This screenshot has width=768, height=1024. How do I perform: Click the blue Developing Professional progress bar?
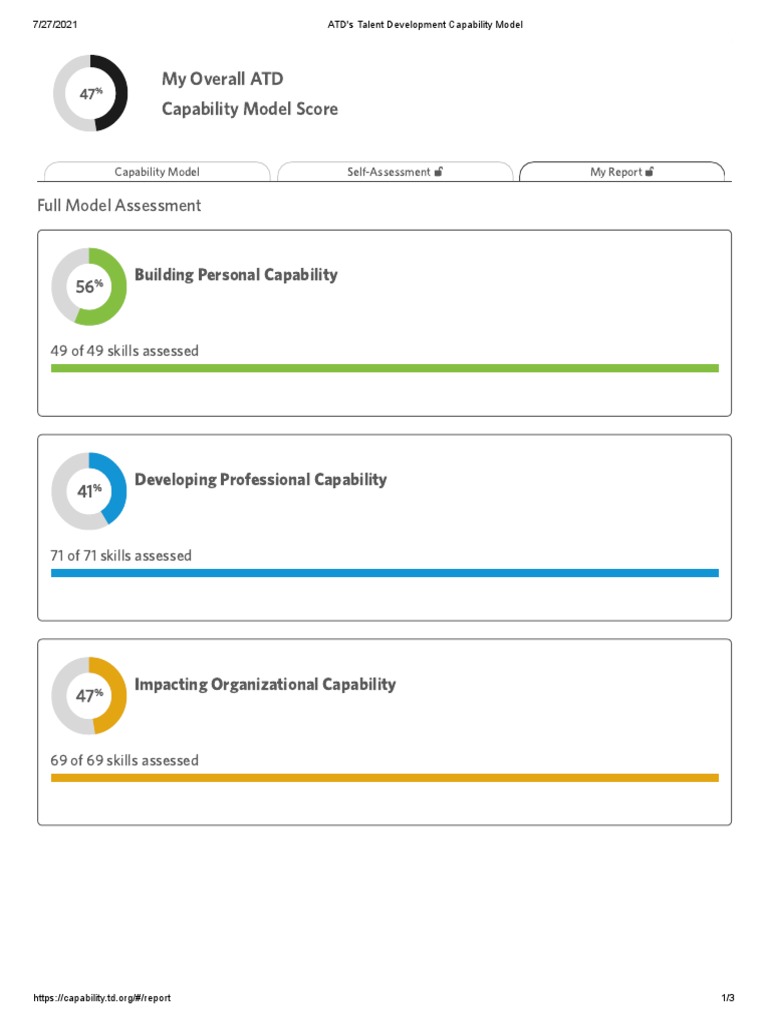[x=384, y=573]
